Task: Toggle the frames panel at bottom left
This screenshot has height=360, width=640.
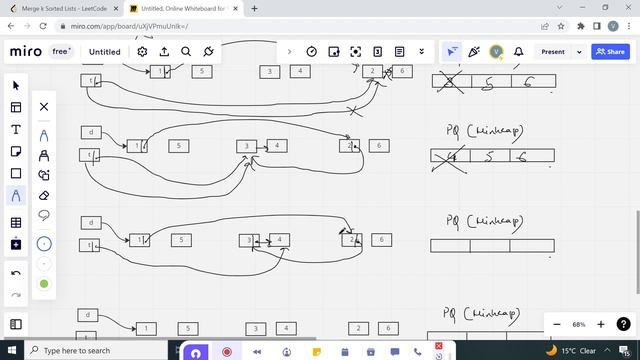Action: [16, 324]
